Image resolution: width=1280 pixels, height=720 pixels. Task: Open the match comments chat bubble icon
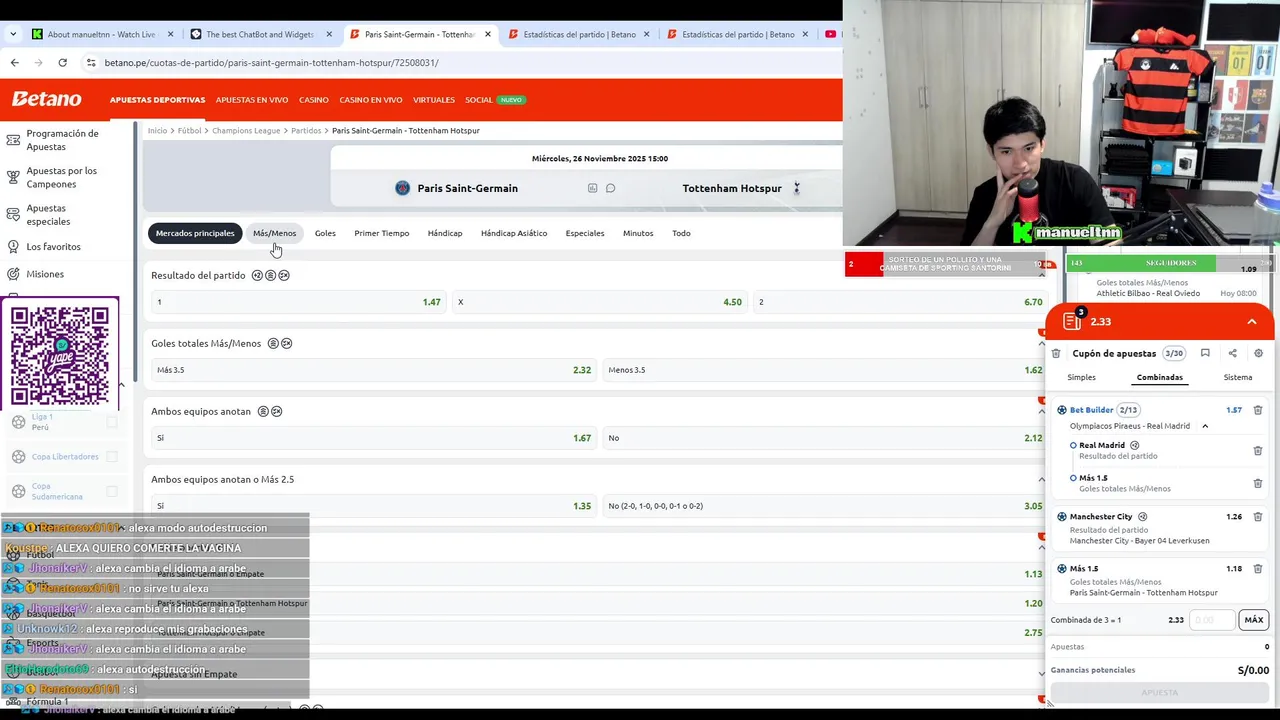coord(610,188)
